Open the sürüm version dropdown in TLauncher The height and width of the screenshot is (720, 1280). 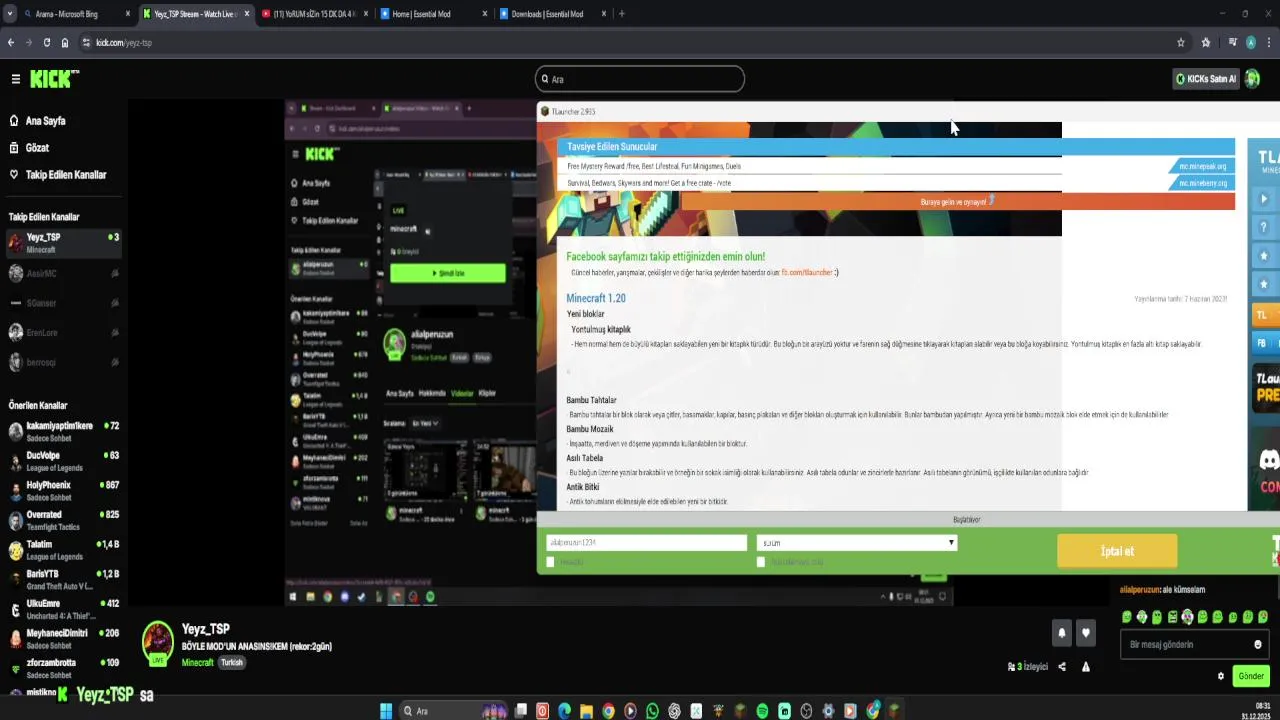click(857, 543)
